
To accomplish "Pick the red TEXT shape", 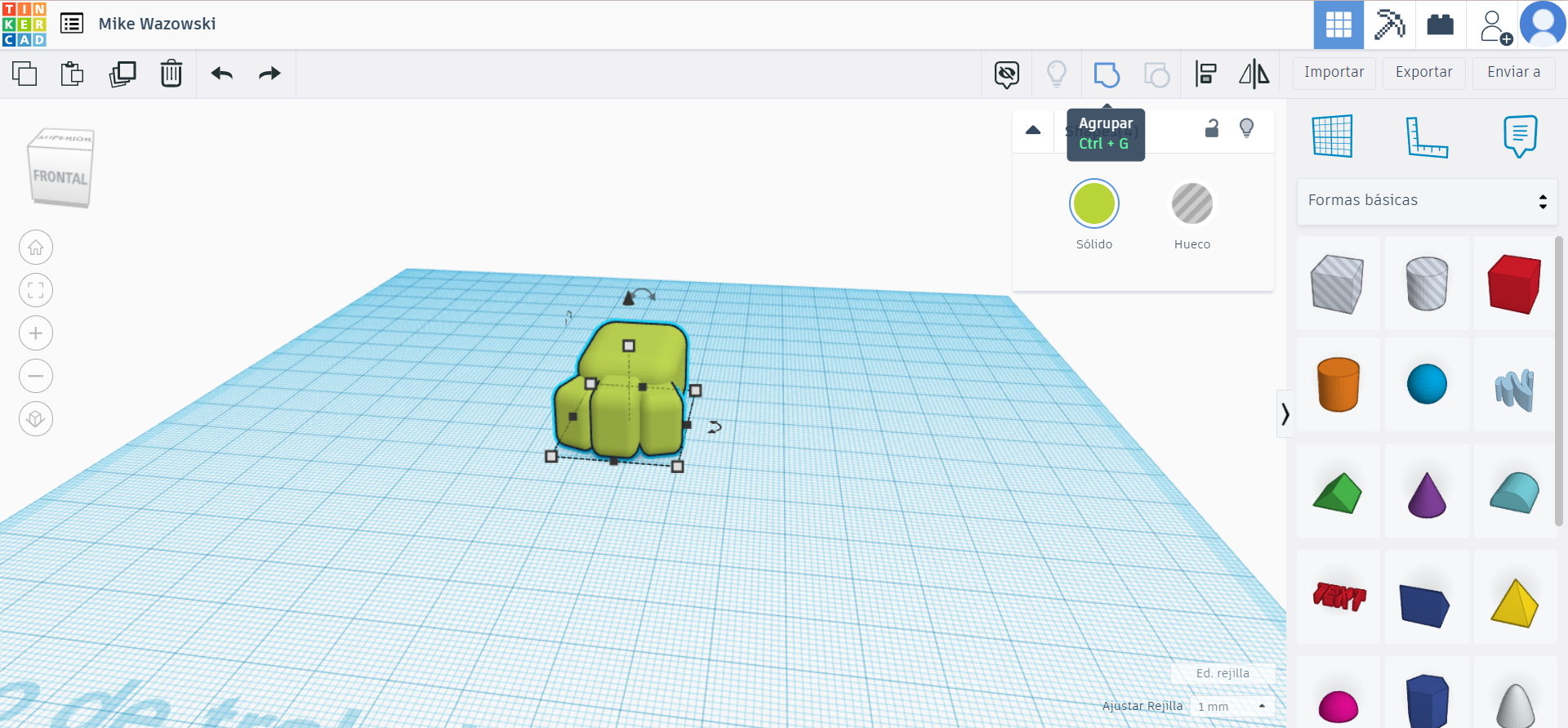I will (x=1338, y=597).
